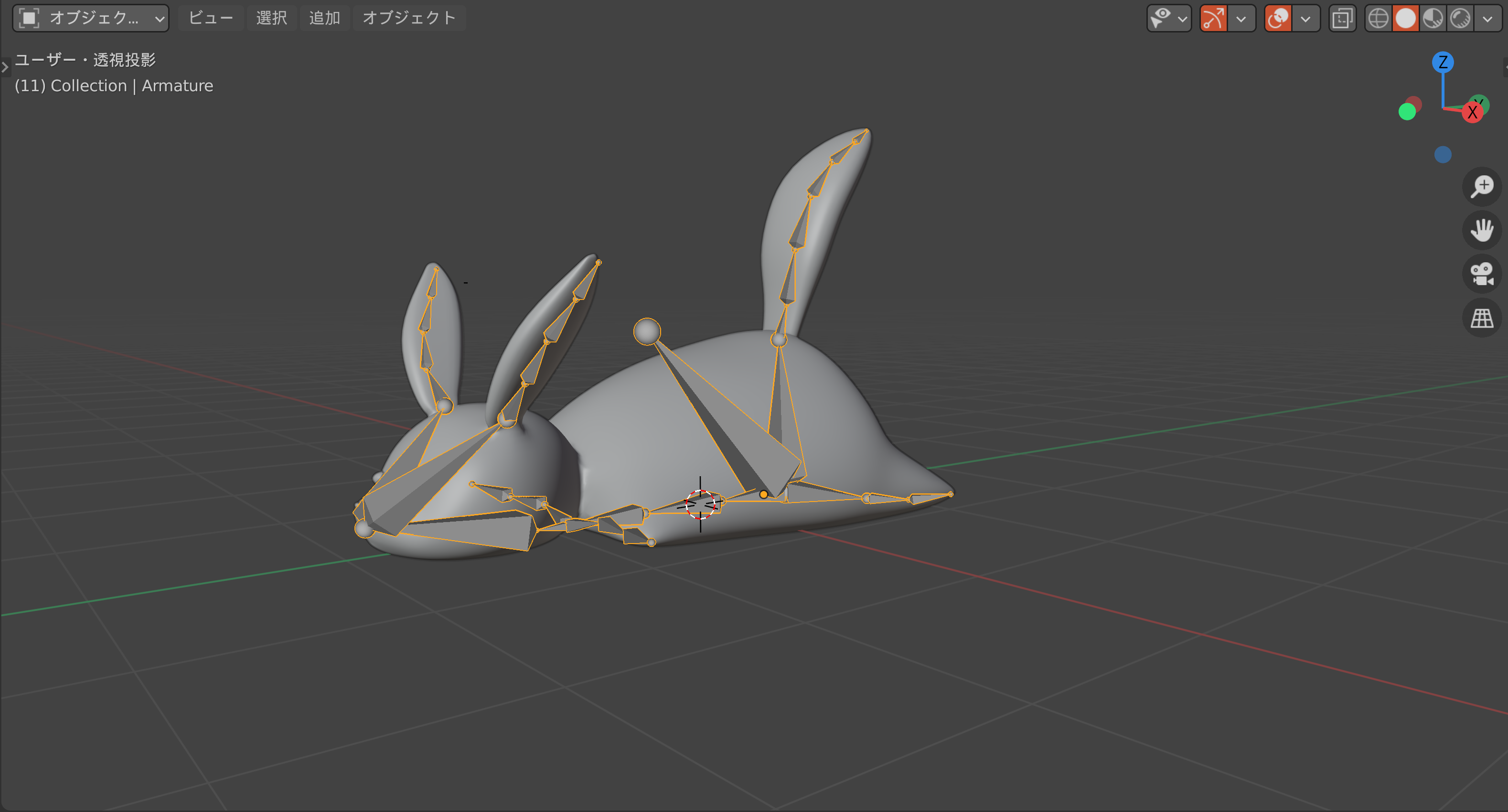
Task: Switch to material preview shading
Action: pyautogui.click(x=1433, y=18)
